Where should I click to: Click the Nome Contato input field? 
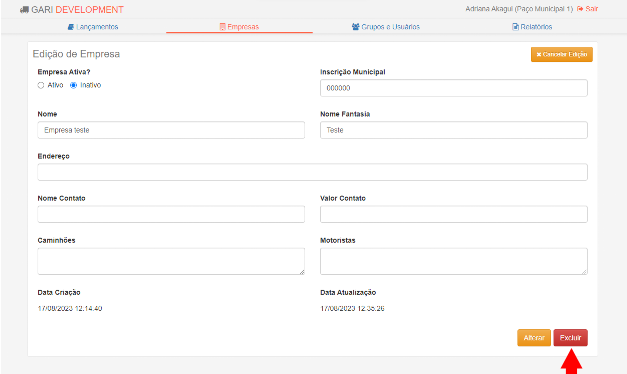(x=171, y=214)
